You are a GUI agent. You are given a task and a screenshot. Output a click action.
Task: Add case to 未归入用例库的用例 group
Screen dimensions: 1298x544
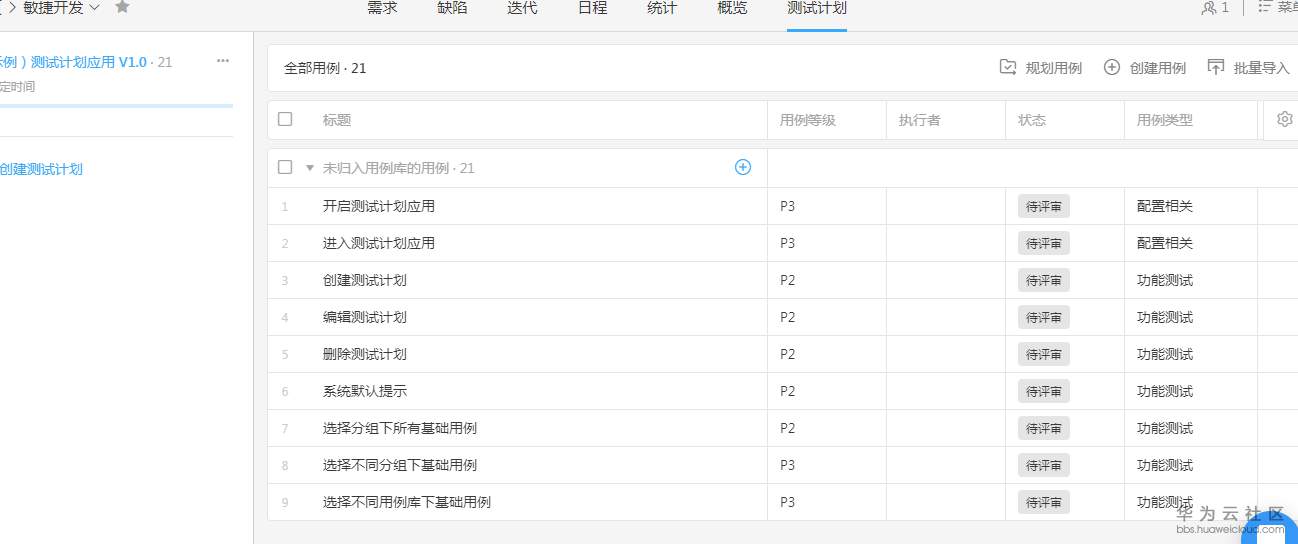[x=743, y=167]
